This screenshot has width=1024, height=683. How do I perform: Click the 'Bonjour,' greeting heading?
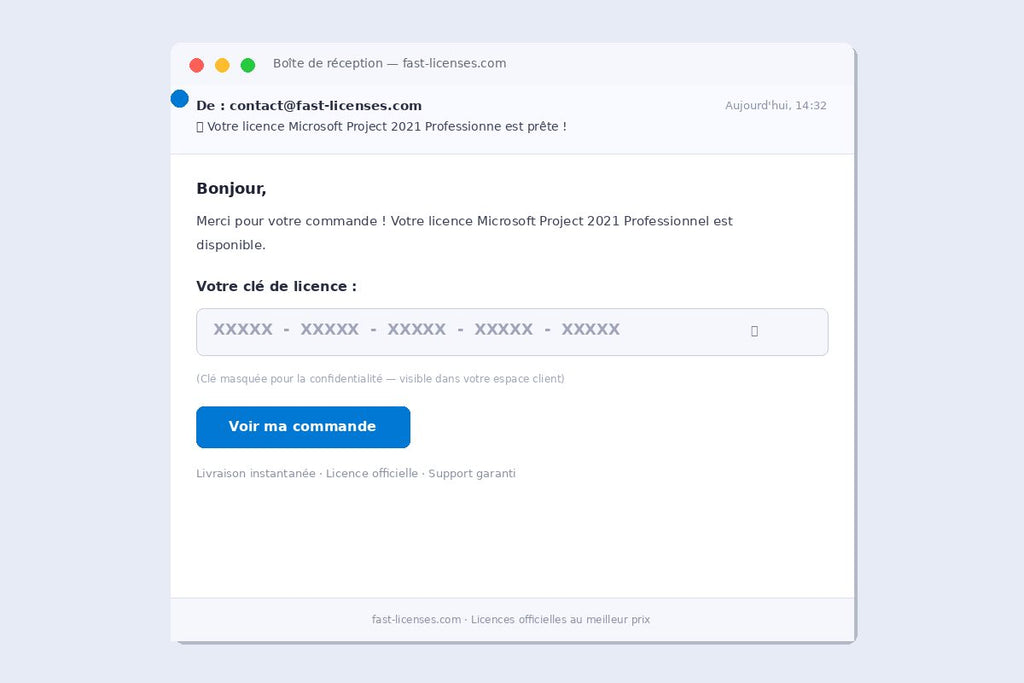pyautogui.click(x=231, y=189)
